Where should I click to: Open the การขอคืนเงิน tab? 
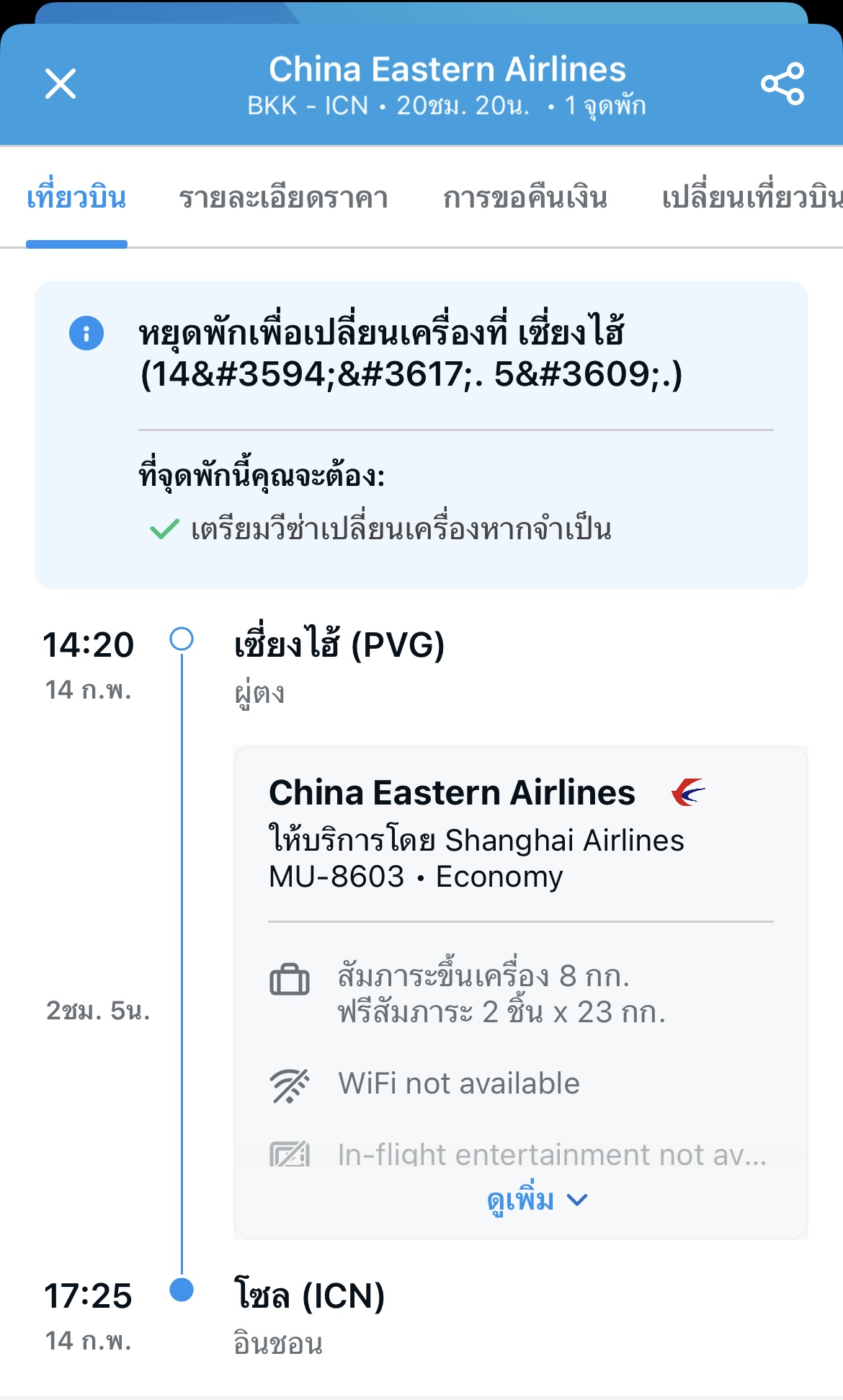[x=525, y=198]
